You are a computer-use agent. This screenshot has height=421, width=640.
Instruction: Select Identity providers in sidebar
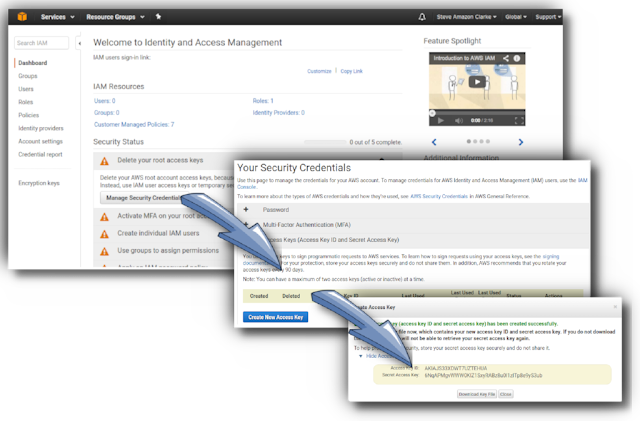tap(41, 128)
